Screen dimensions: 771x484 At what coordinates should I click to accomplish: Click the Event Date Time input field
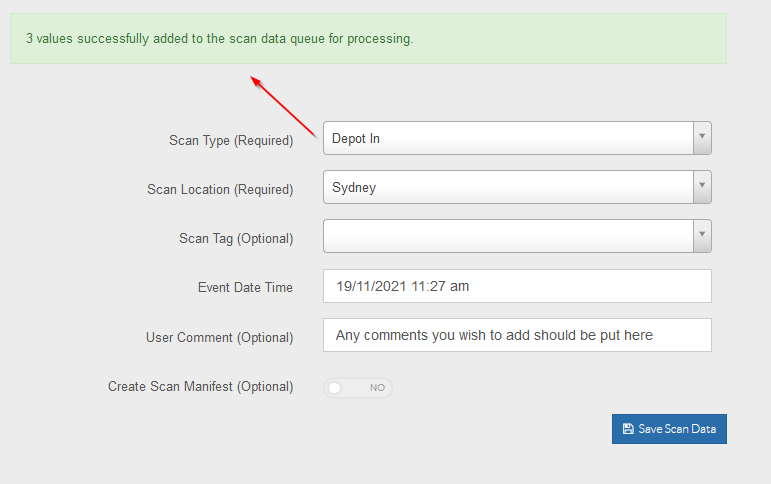(x=517, y=286)
